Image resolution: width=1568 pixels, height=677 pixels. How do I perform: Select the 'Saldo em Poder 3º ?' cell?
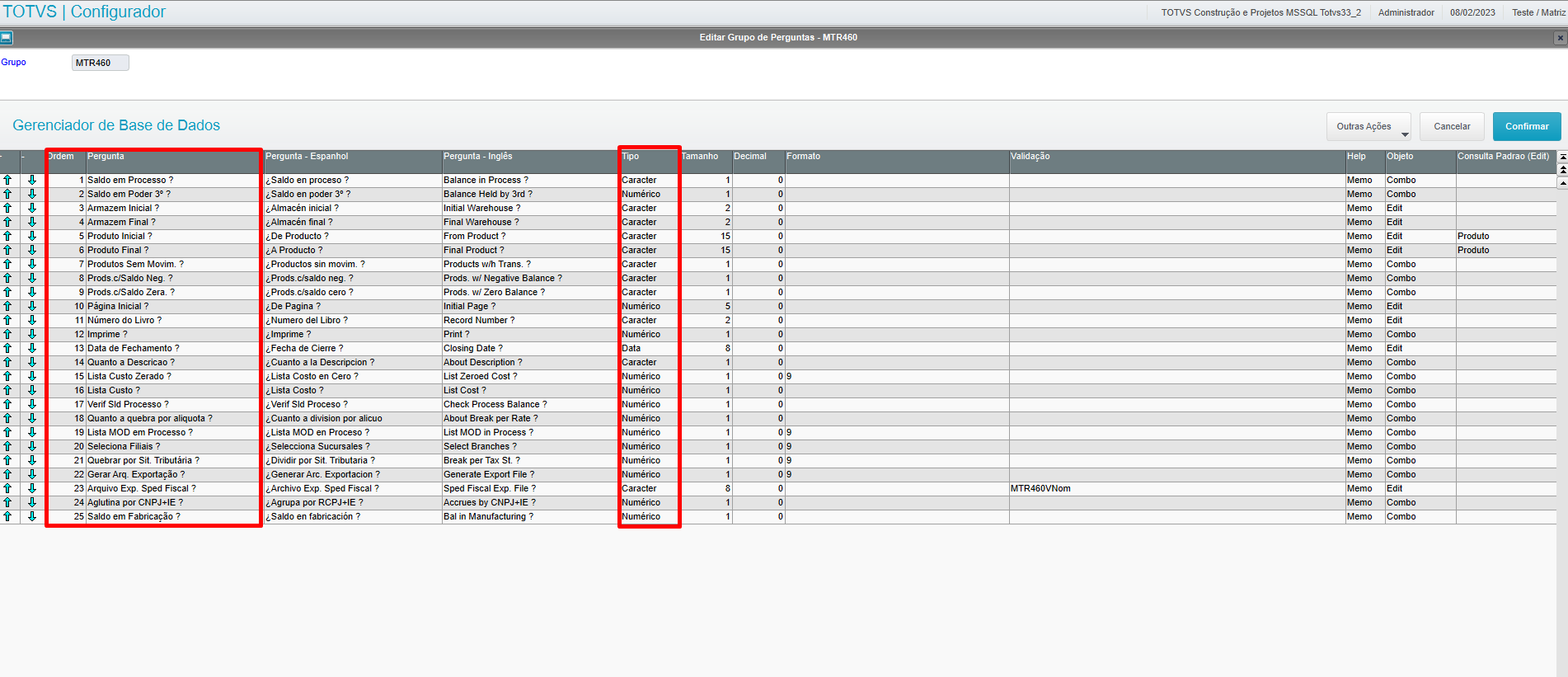[x=174, y=194]
